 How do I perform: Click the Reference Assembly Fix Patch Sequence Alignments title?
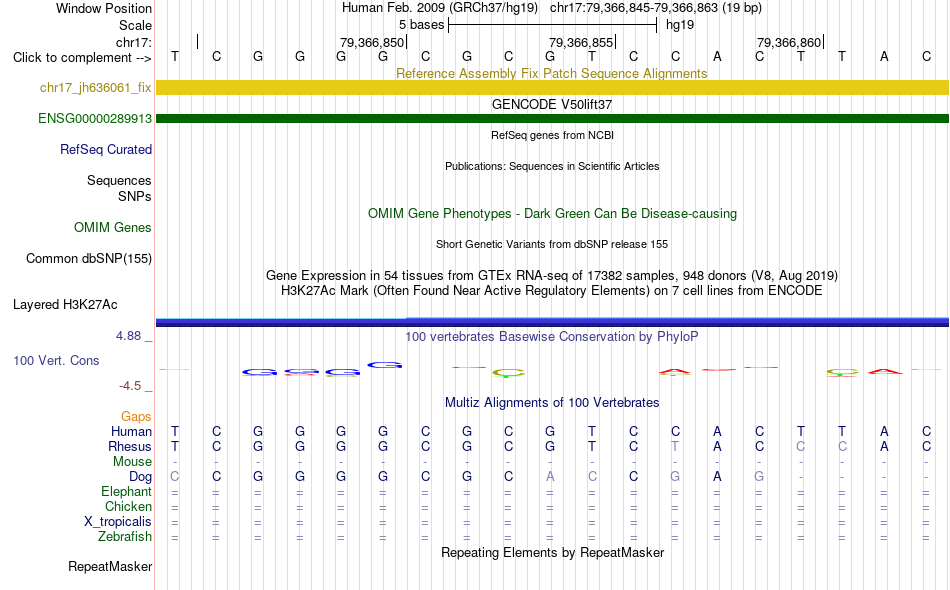tap(552, 73)
